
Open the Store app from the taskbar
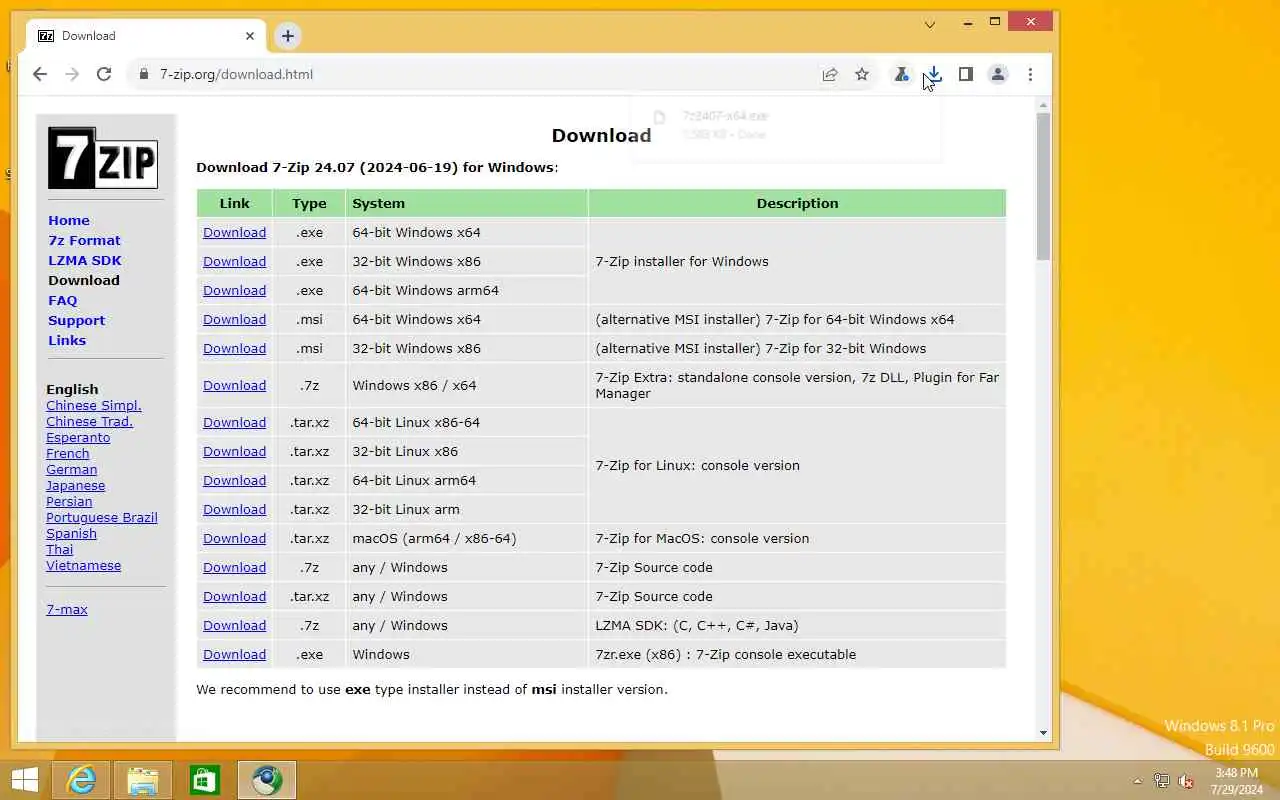[x=205, y=780]
